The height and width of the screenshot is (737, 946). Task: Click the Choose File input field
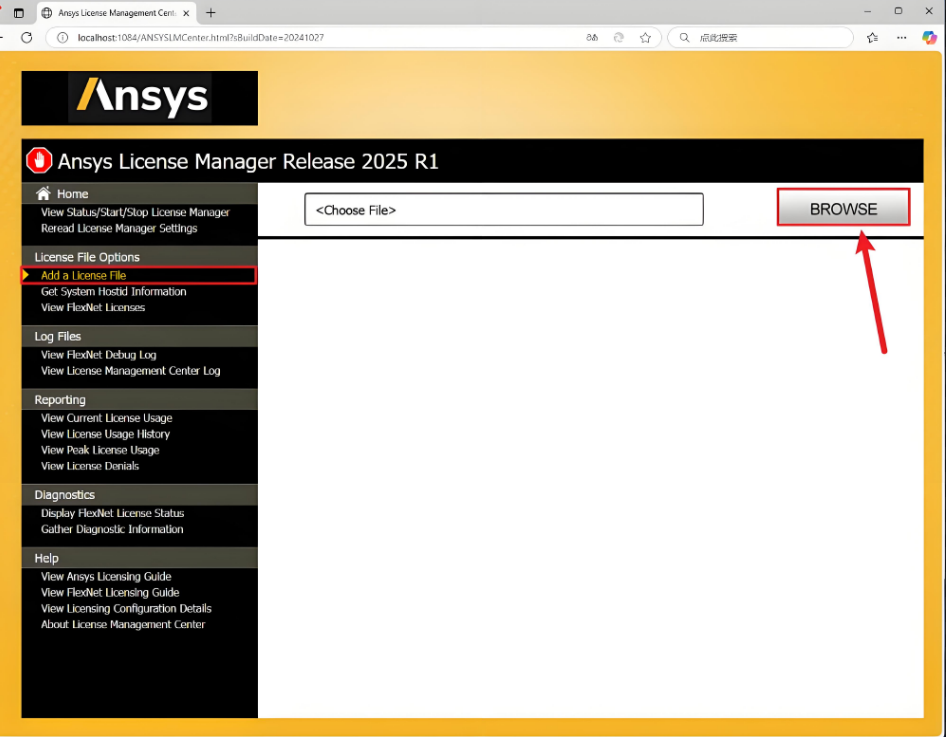click(x=504, y=209)
